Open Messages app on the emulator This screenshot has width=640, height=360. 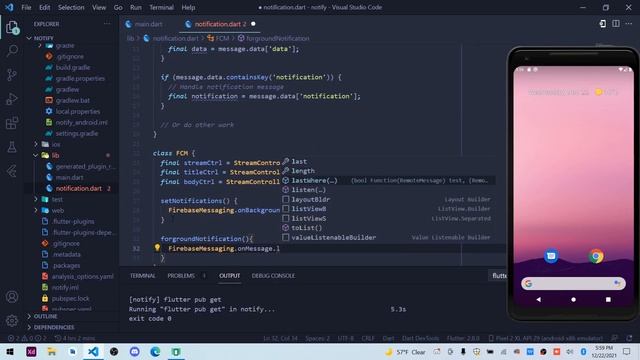pyautogui.click(x=551, y=256)
